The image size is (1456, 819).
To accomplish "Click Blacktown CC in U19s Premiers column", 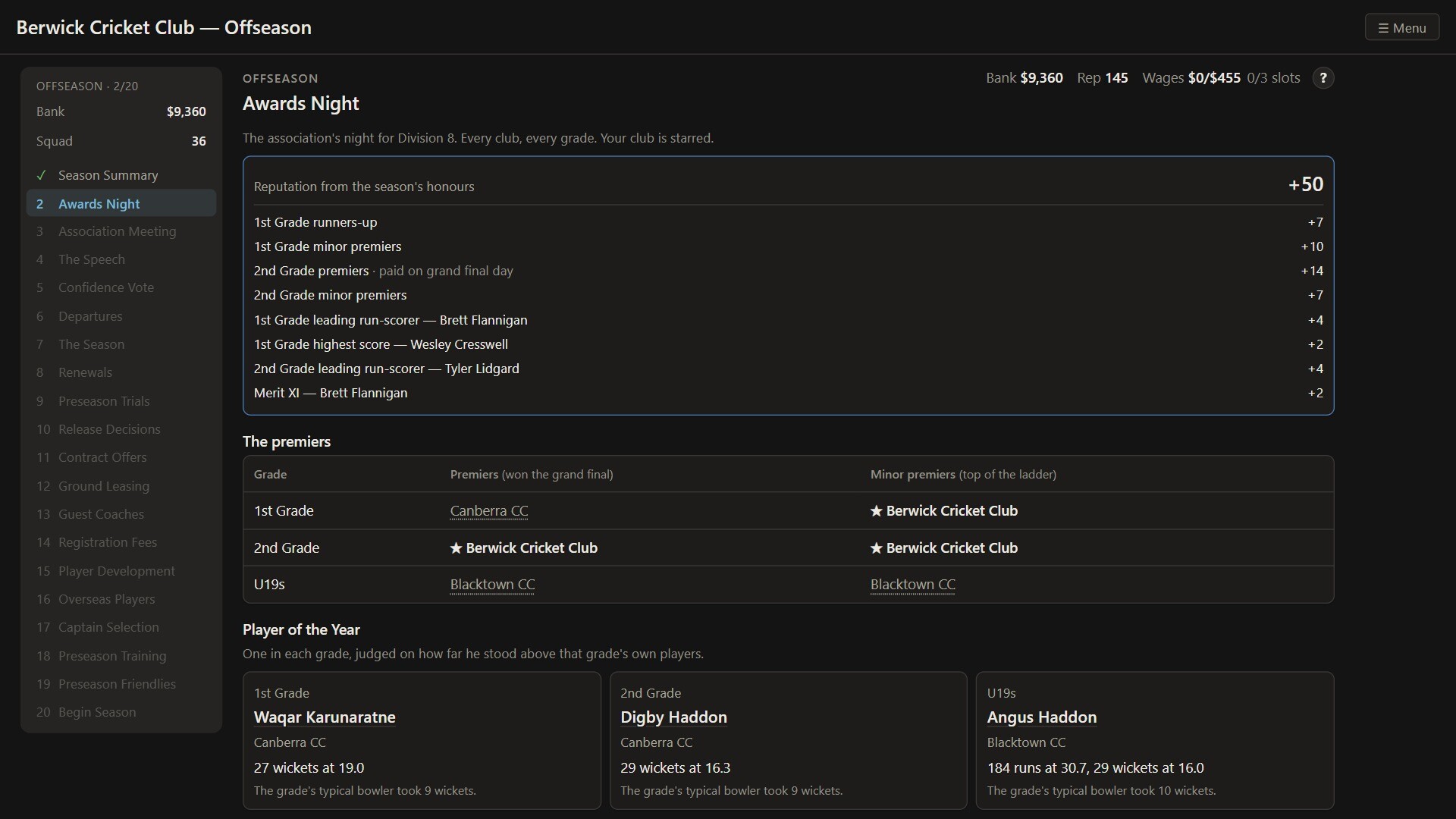I will coord(492,585).
